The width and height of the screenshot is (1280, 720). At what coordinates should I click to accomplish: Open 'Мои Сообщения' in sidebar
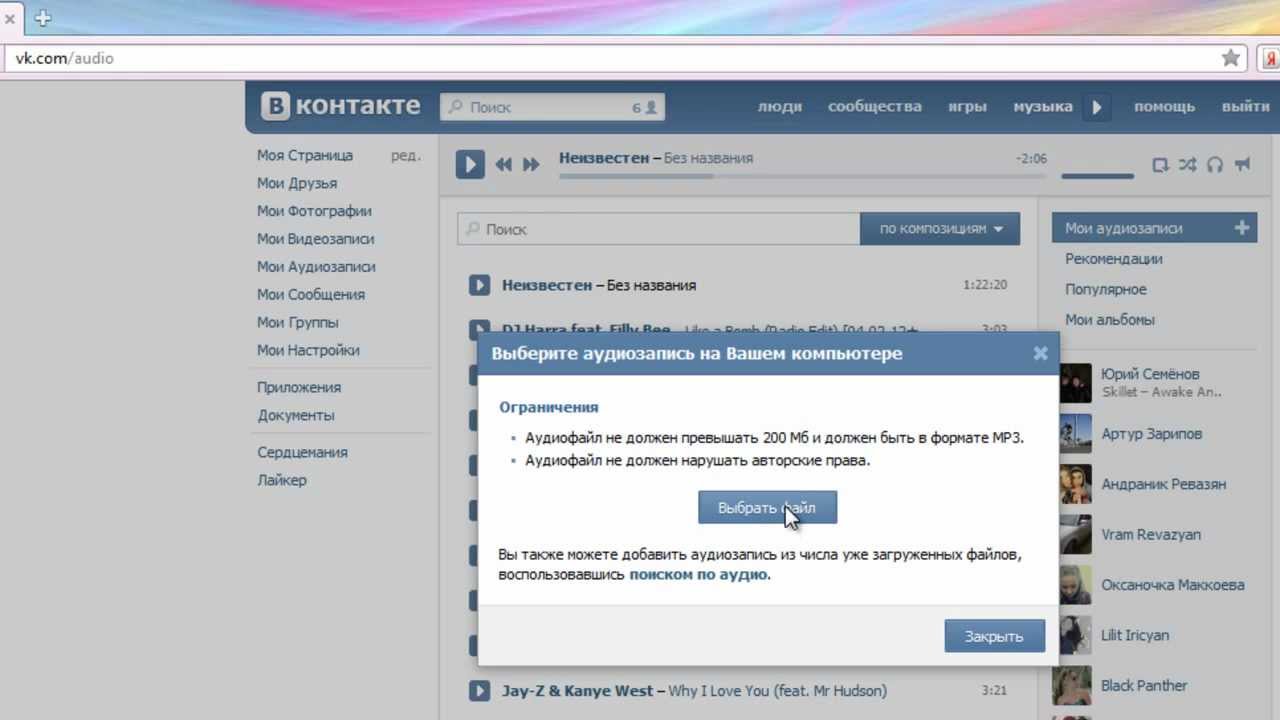click(311, 295)
